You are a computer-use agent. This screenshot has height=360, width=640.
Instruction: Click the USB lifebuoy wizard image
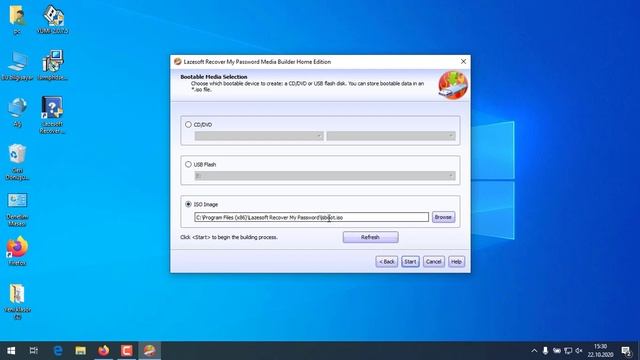tap(453, 85)
